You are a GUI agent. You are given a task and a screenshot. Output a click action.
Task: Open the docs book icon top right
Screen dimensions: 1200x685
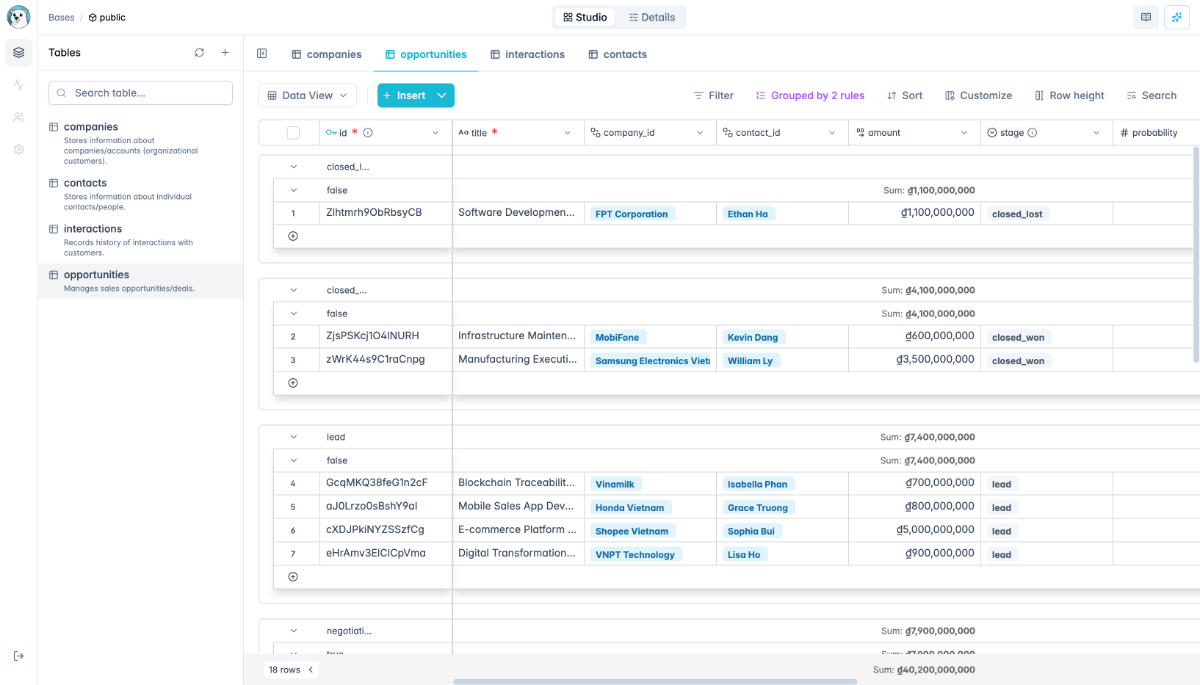1146,17
